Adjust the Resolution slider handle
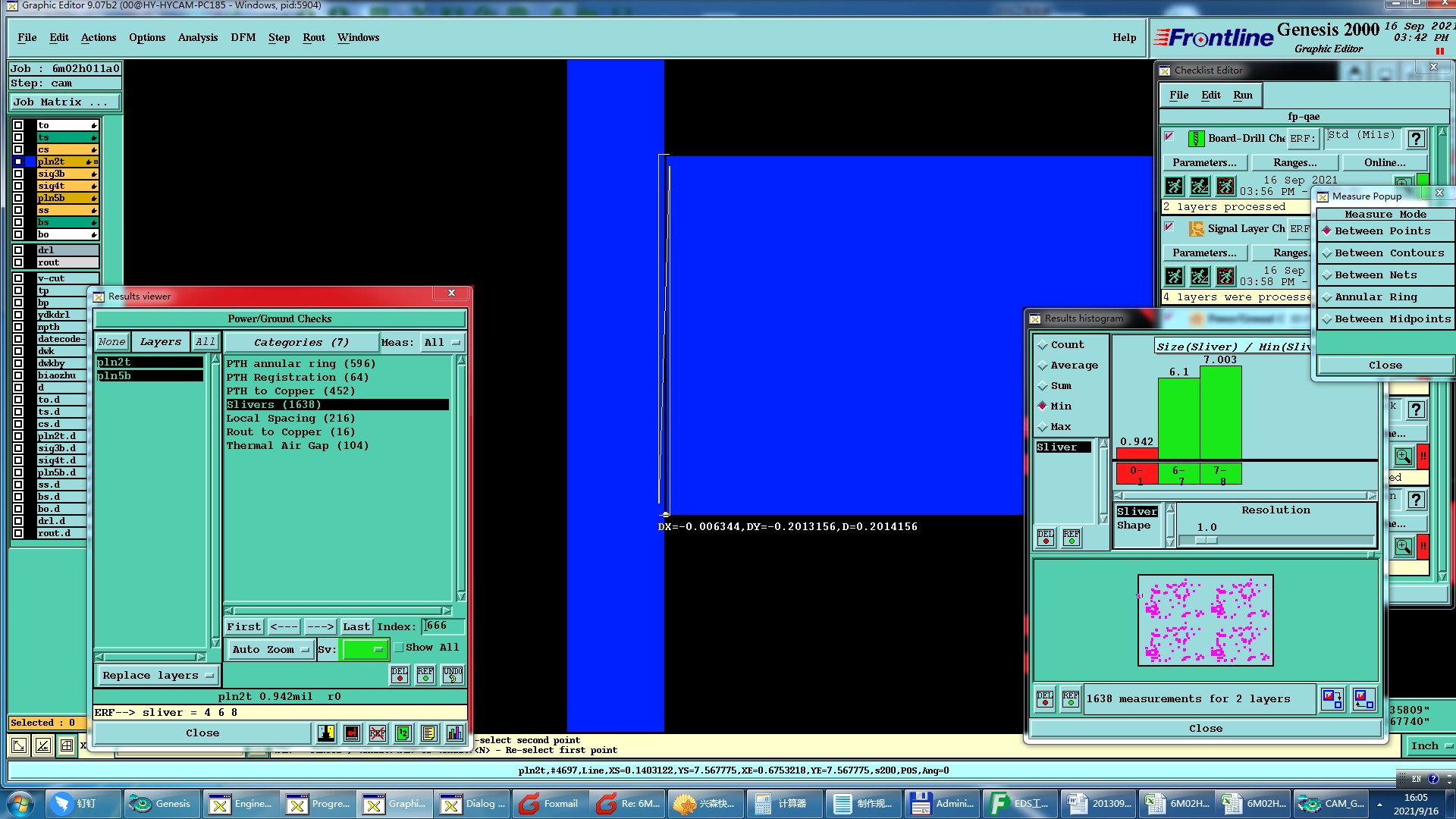This screenshot has width=1456, height=819. (x=1206, y=541)
